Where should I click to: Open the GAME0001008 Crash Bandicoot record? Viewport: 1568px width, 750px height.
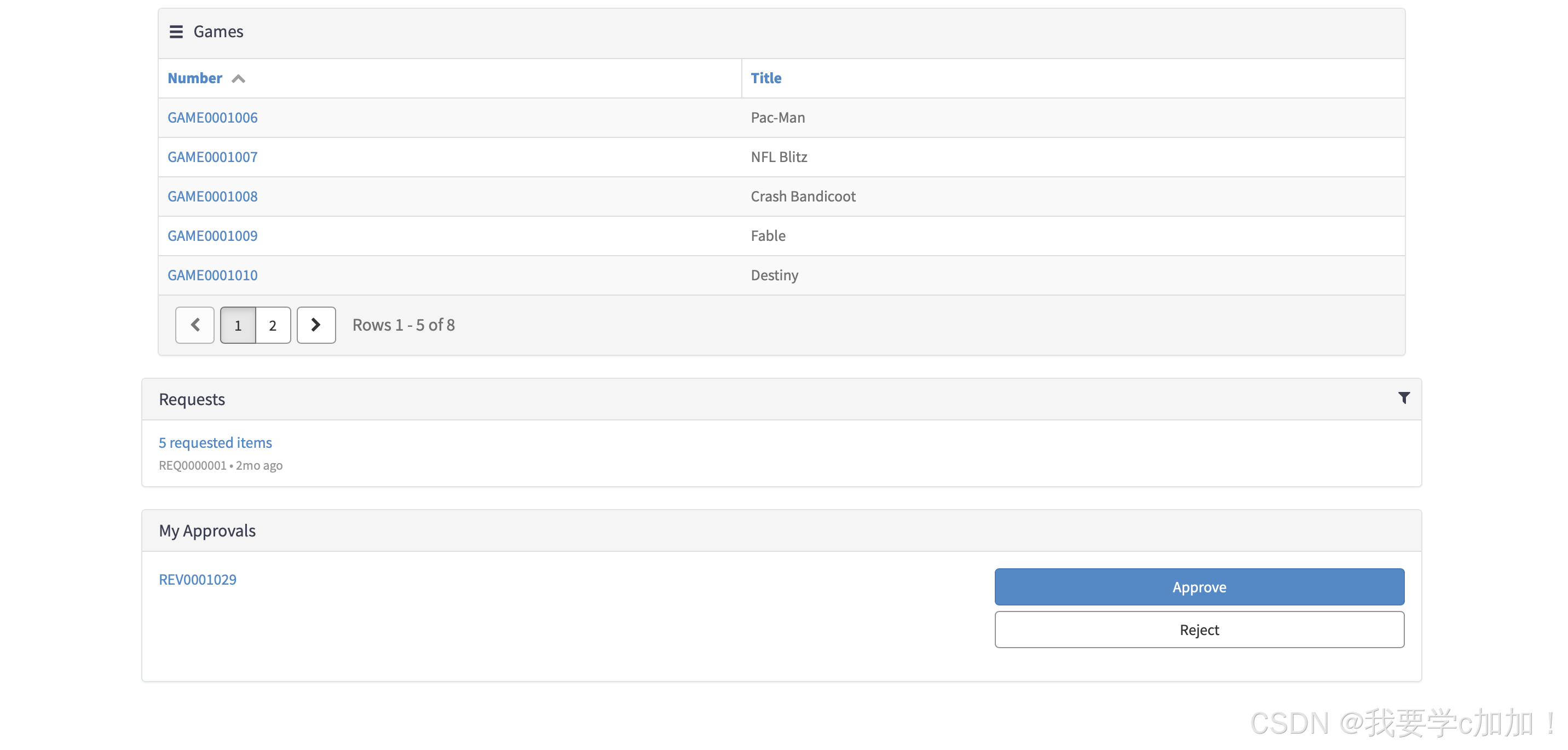tap(212, 196)
